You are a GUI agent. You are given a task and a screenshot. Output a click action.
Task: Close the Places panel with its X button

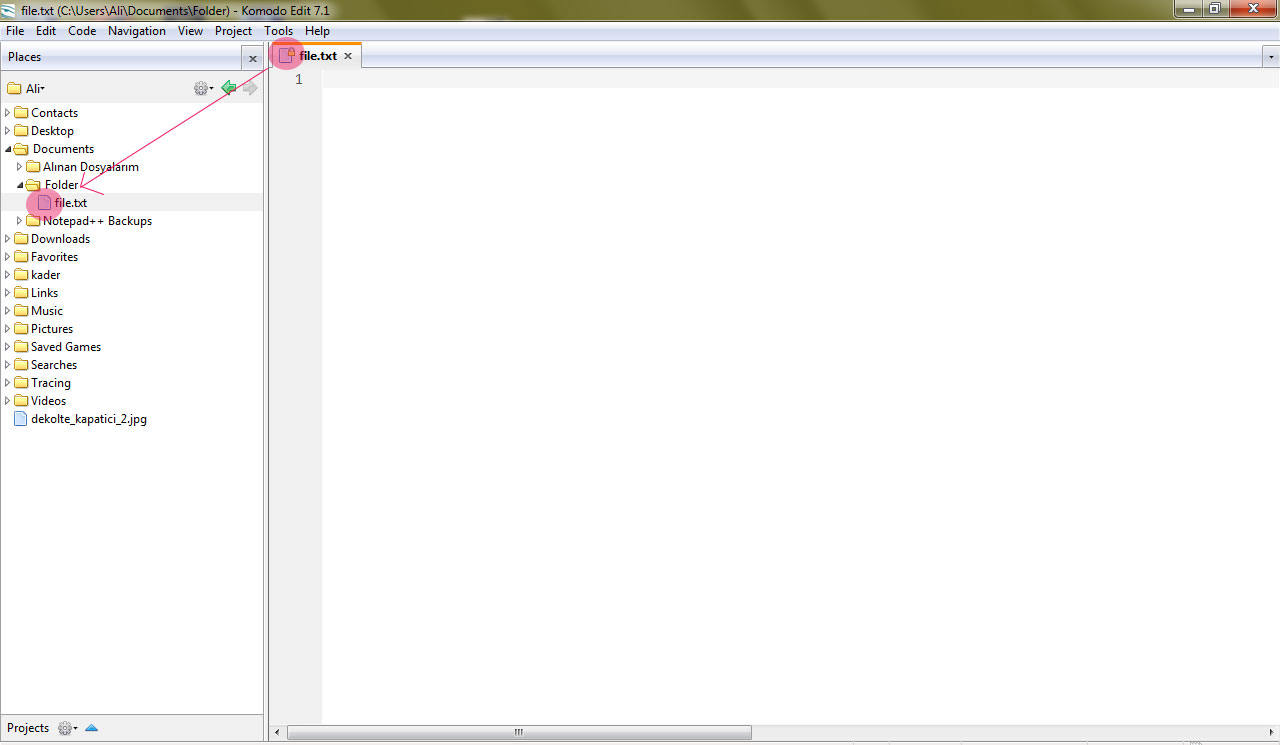point(252,57)
